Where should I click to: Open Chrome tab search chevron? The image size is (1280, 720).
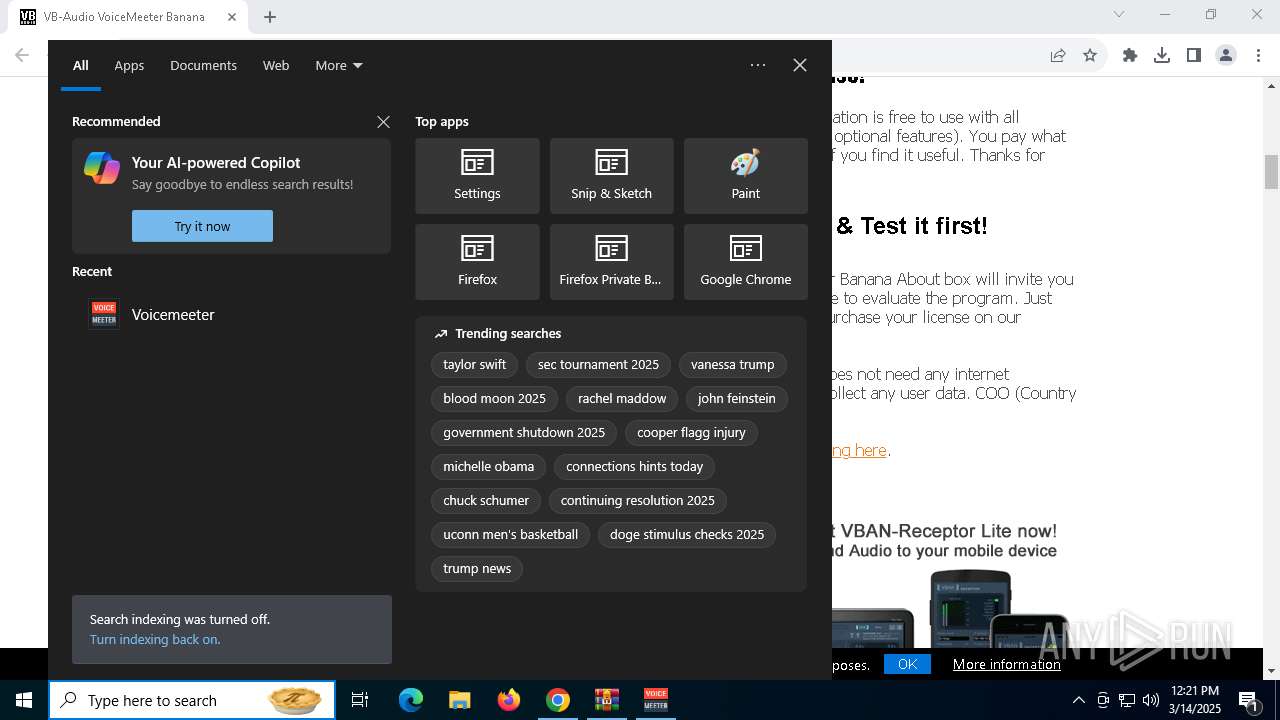[1119, 14]
